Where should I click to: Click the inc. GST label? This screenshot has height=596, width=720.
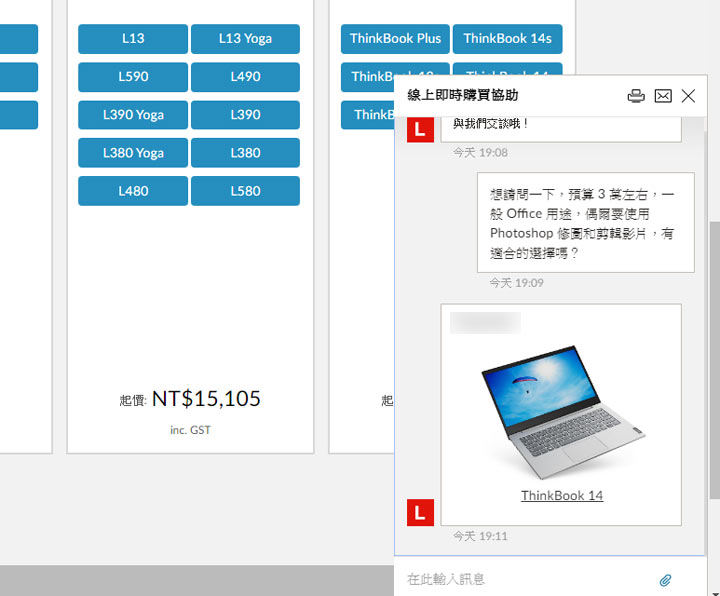[x=190, y=430]
